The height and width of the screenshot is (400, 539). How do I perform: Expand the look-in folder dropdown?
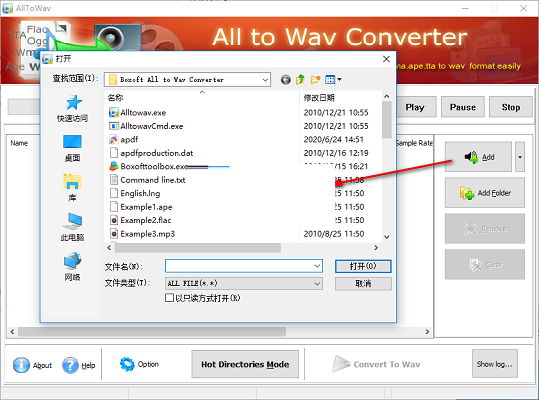[x=265, y=80]
